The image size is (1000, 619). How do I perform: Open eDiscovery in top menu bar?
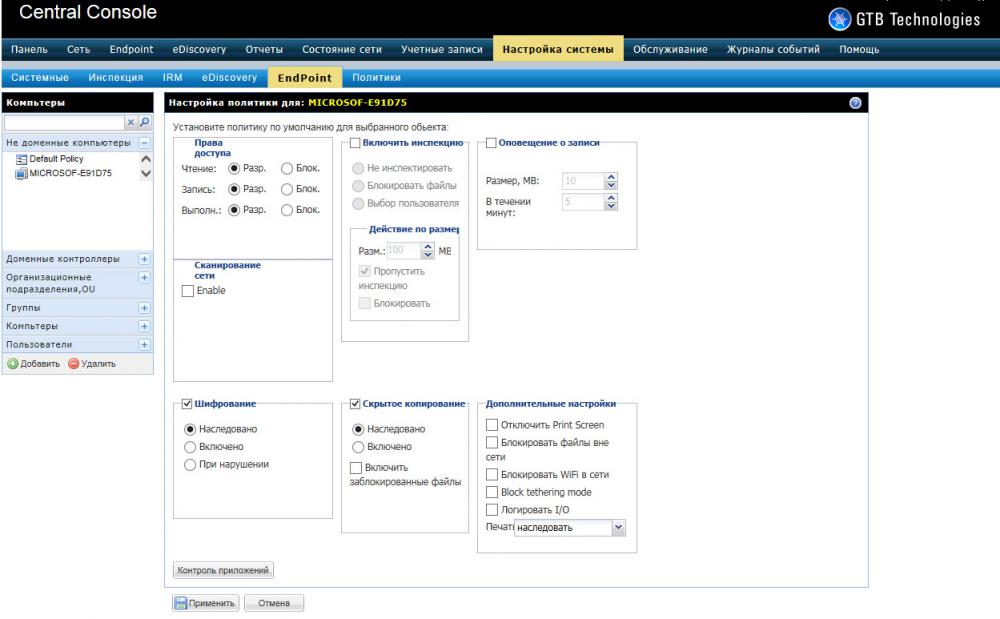pos(199,50)
